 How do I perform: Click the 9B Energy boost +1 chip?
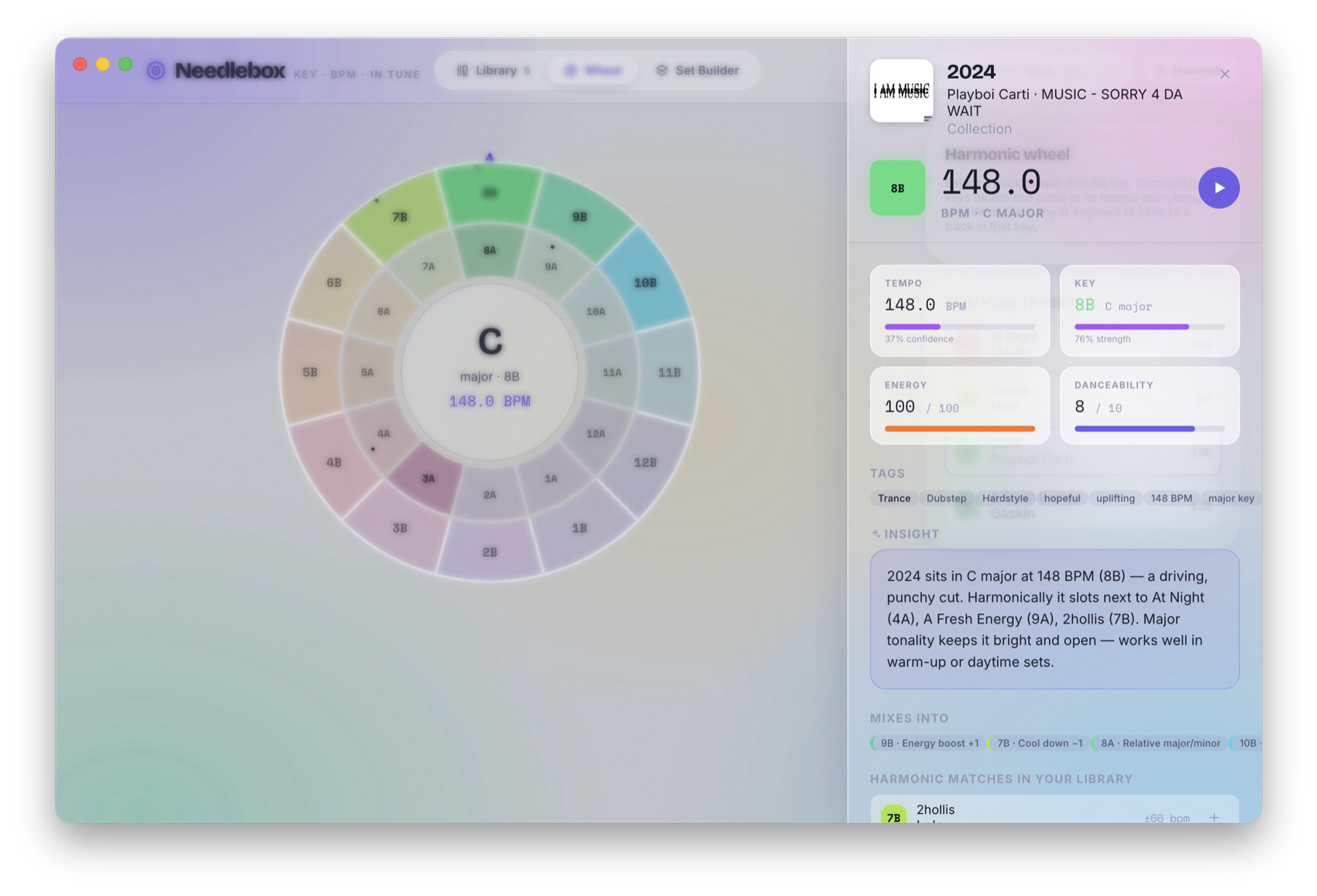point(928,743)
